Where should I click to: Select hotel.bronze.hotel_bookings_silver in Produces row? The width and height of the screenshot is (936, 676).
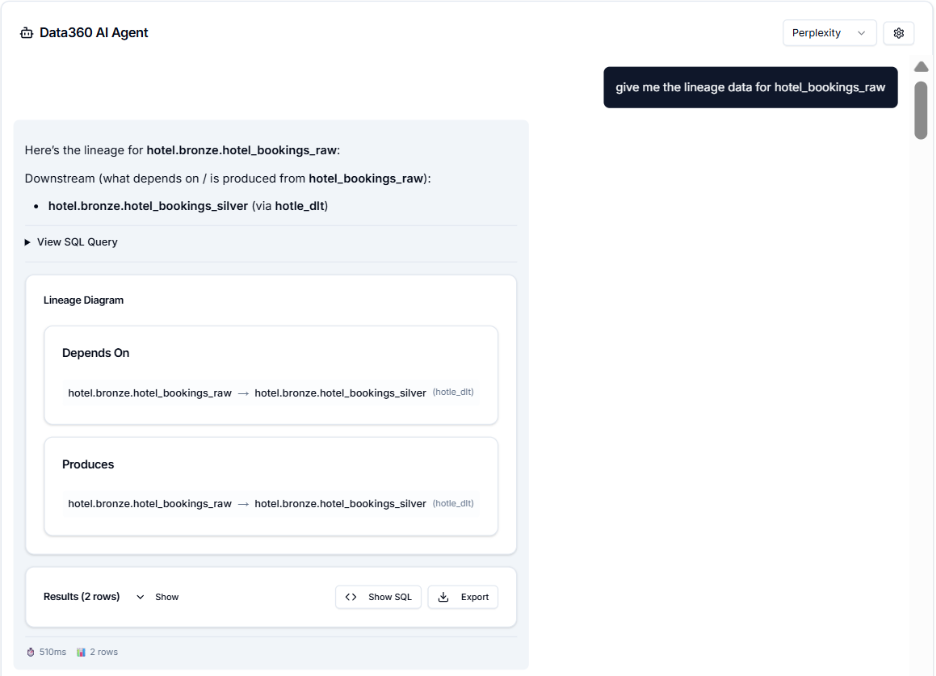(340, 503)
